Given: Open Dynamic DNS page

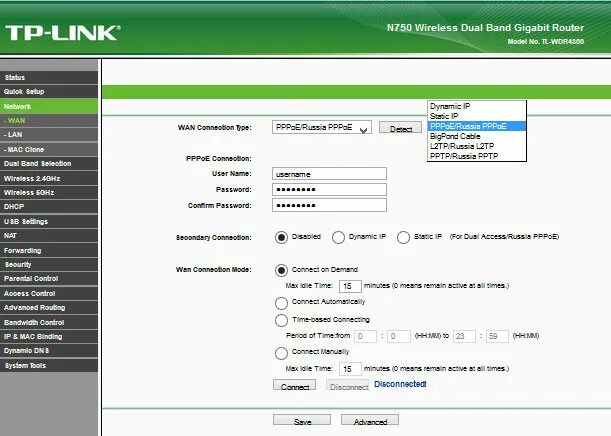Looking at the screenshot, I should (x=49, y=351).
